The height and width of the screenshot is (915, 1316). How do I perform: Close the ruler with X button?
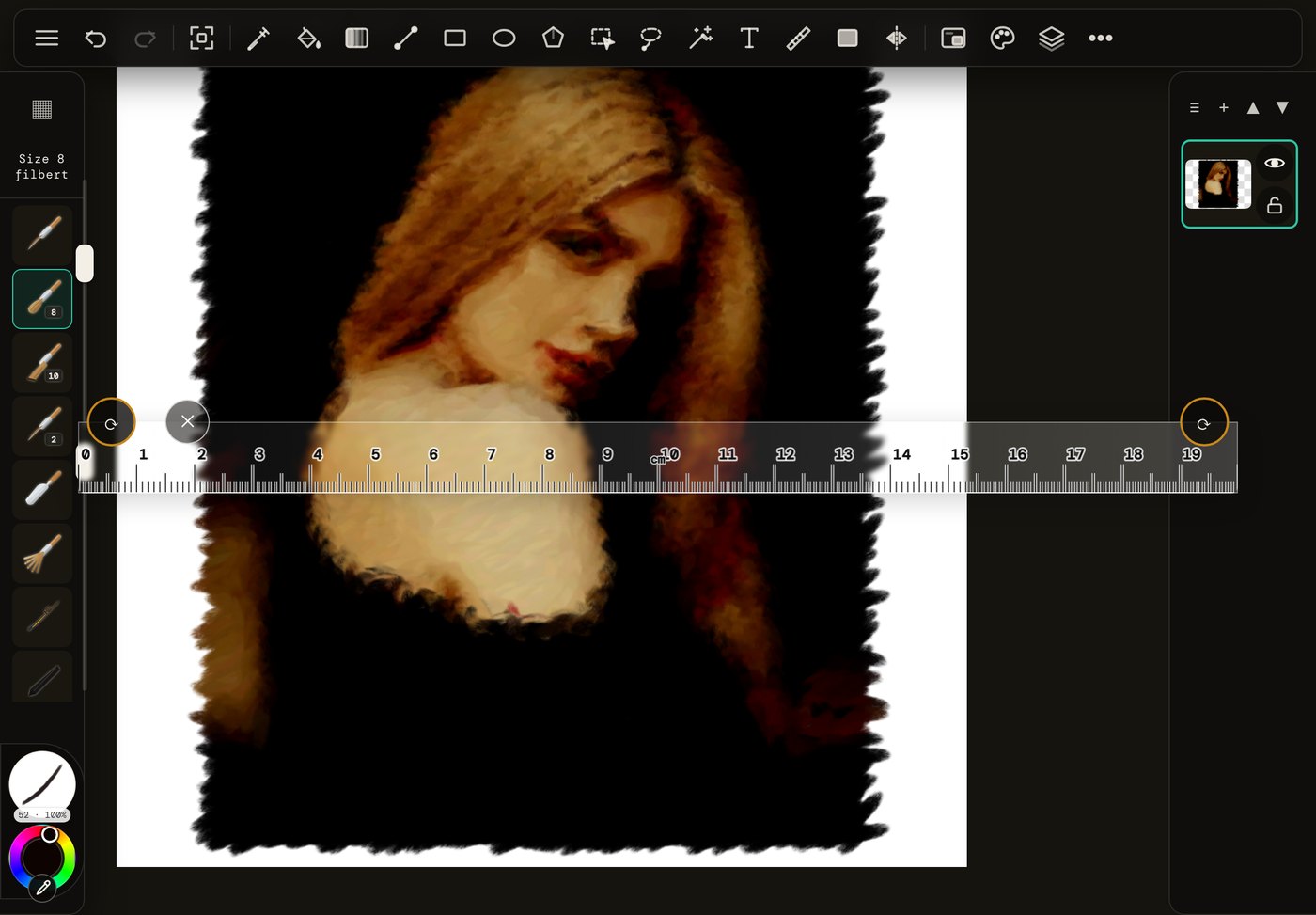(x=187, y=421)
